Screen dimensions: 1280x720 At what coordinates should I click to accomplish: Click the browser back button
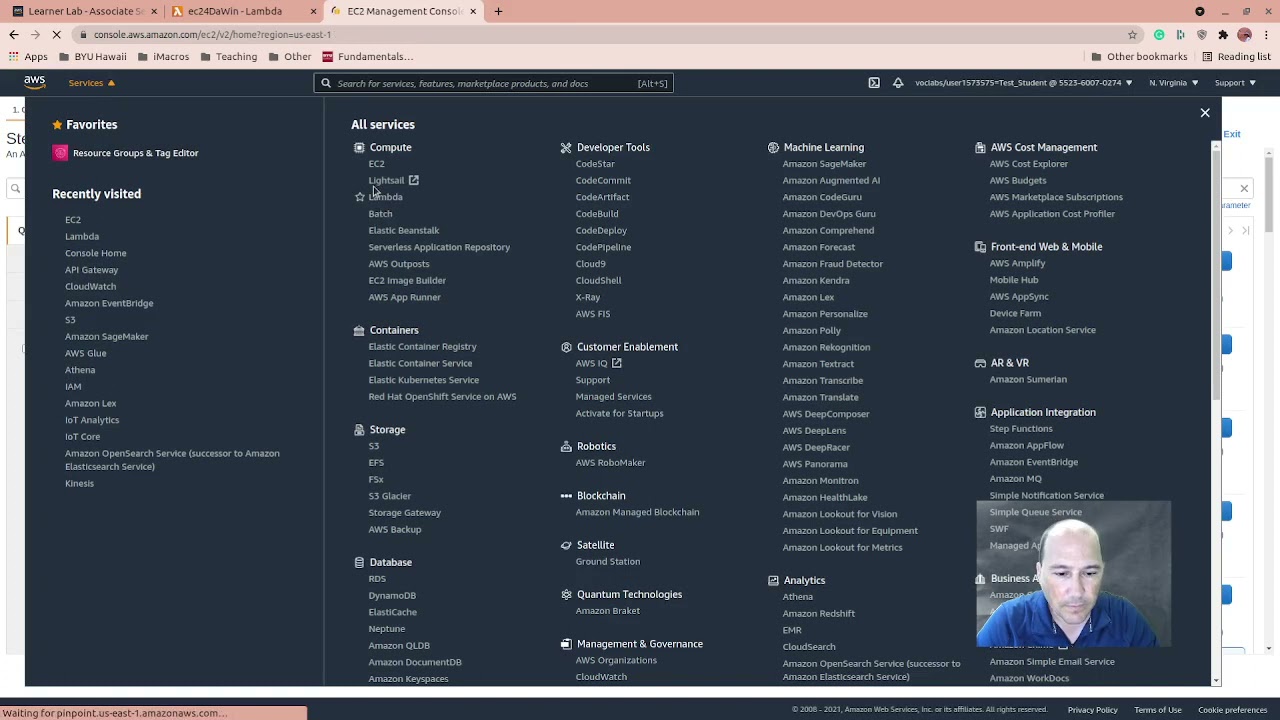[x=14, y=35]
